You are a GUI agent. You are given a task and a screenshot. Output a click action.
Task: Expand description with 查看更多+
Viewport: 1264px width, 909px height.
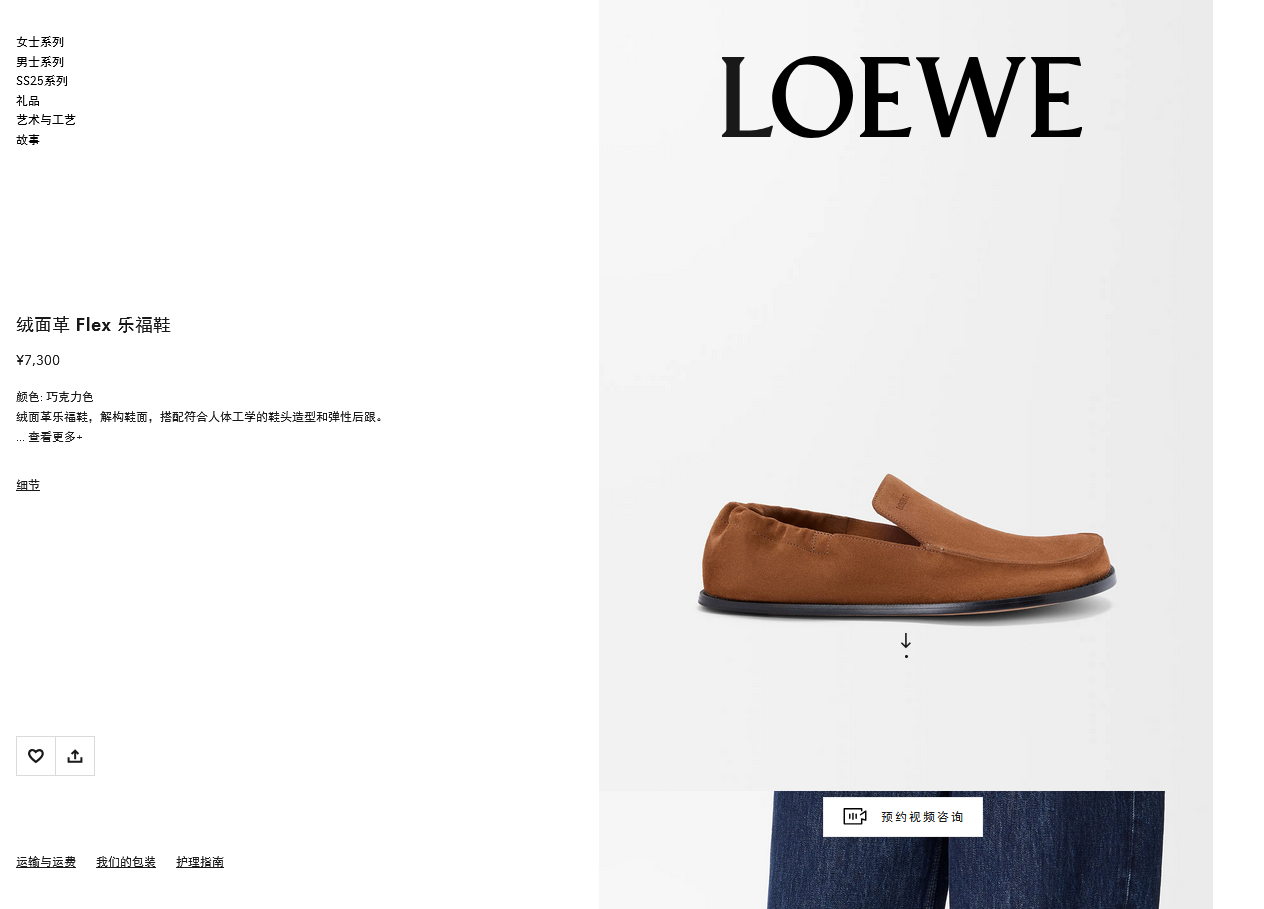tap(55, 437)
